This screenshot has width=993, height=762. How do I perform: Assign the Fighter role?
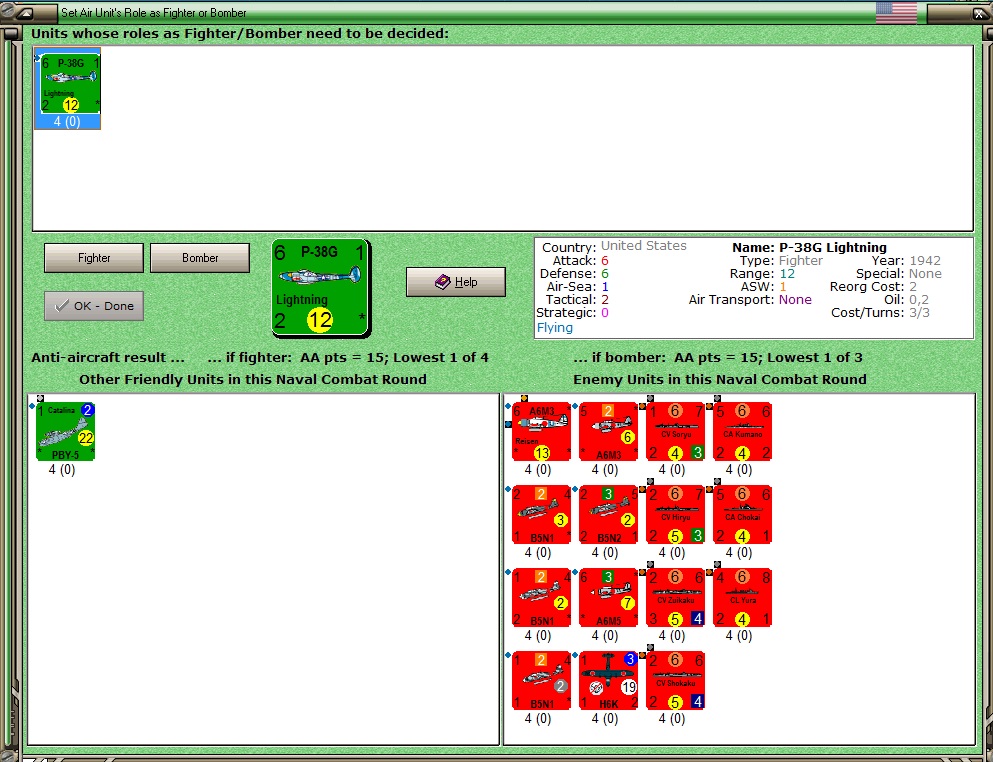pyautogui.click(x=94, y=258)
